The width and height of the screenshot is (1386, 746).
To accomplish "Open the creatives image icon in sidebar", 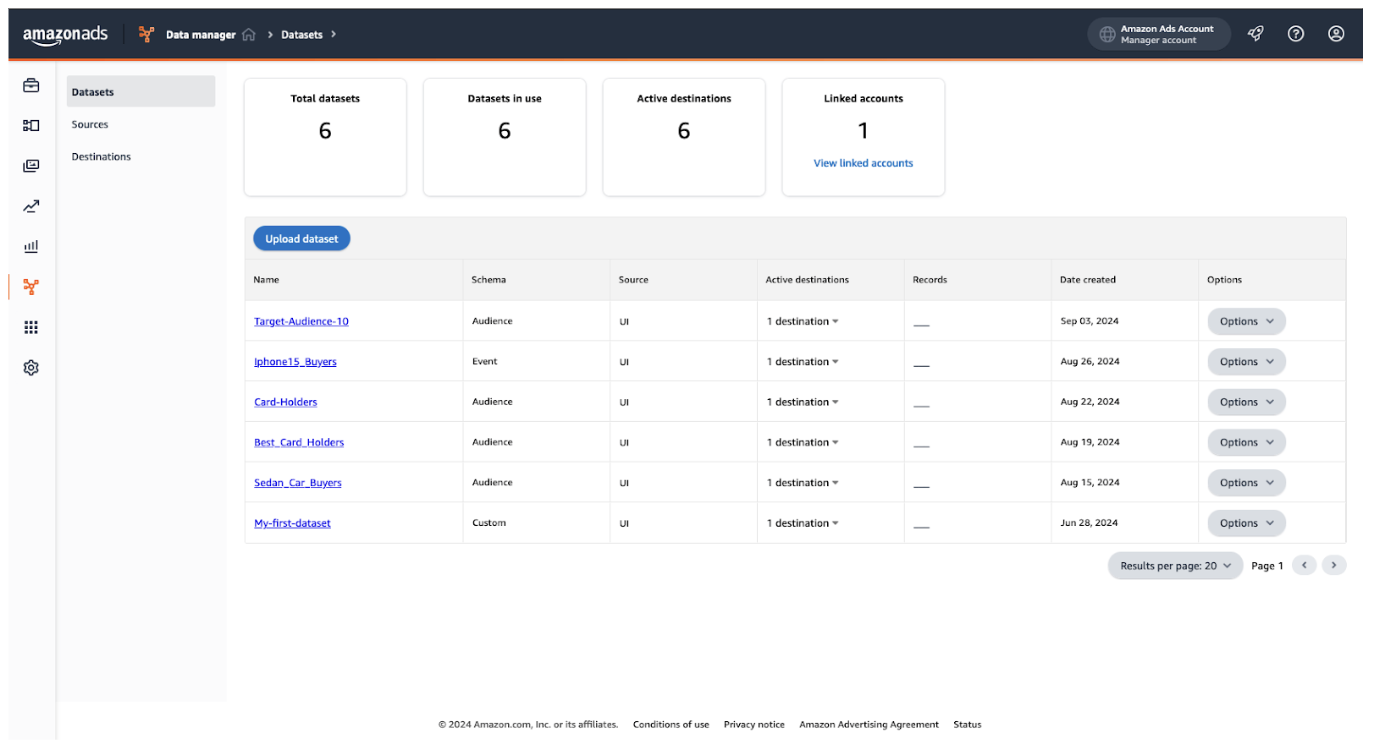I will (x=31, y=166).
